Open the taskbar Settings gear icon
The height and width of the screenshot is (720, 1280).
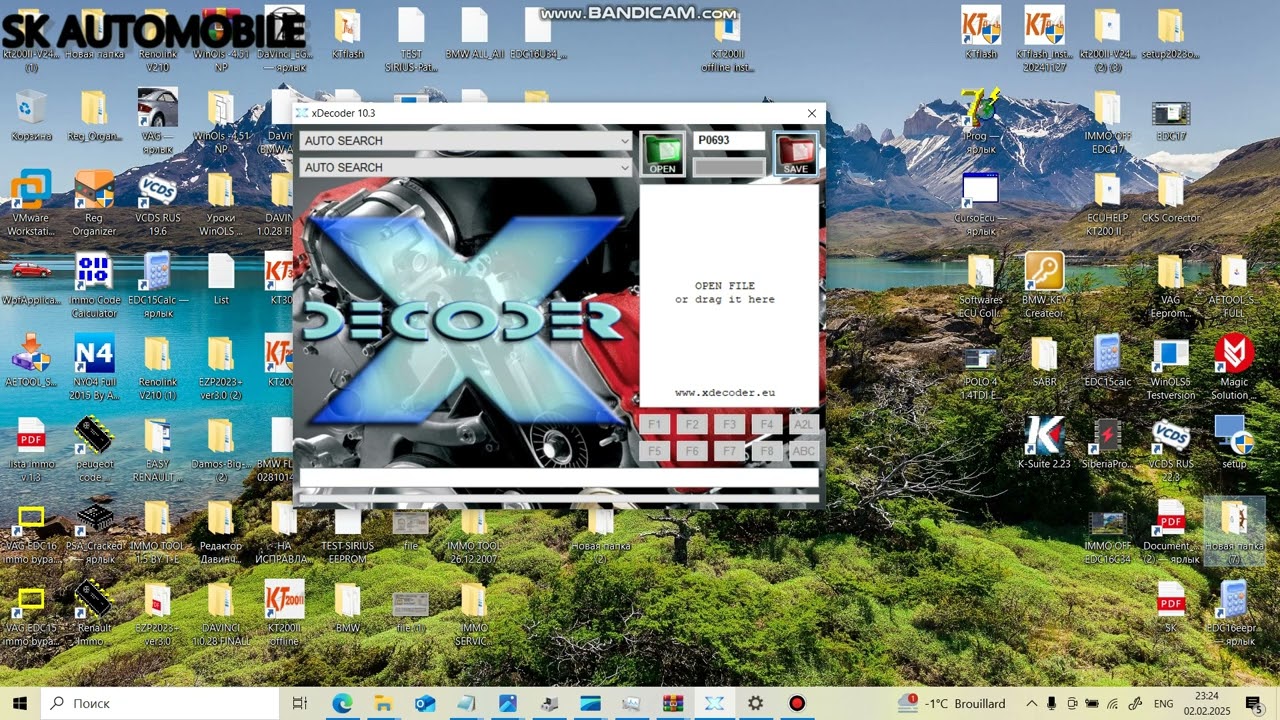coord(755,703)
